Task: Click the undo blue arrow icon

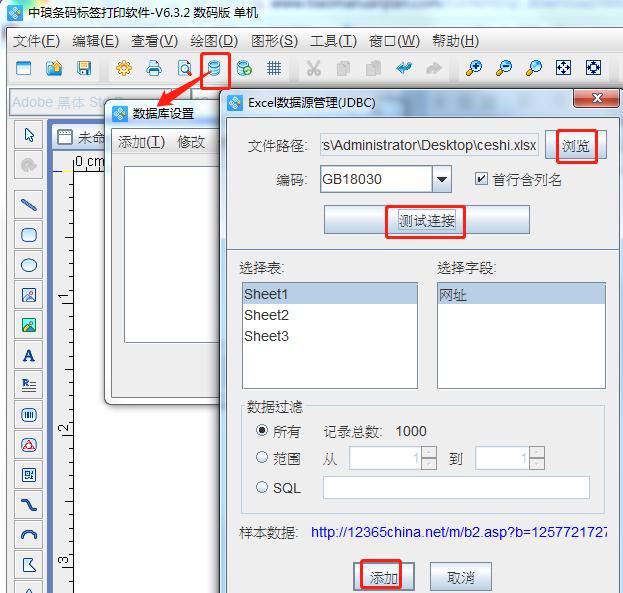Action: (404, 68)
